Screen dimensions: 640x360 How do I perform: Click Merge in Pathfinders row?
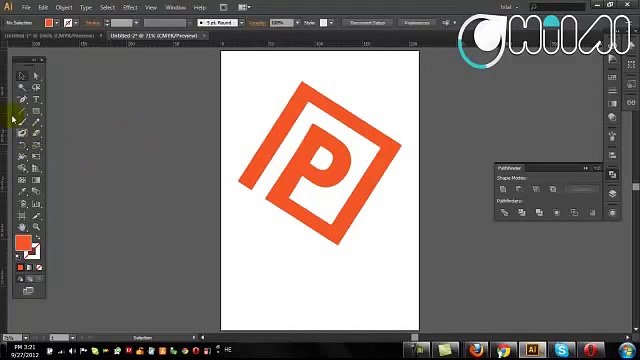(539, 212)
